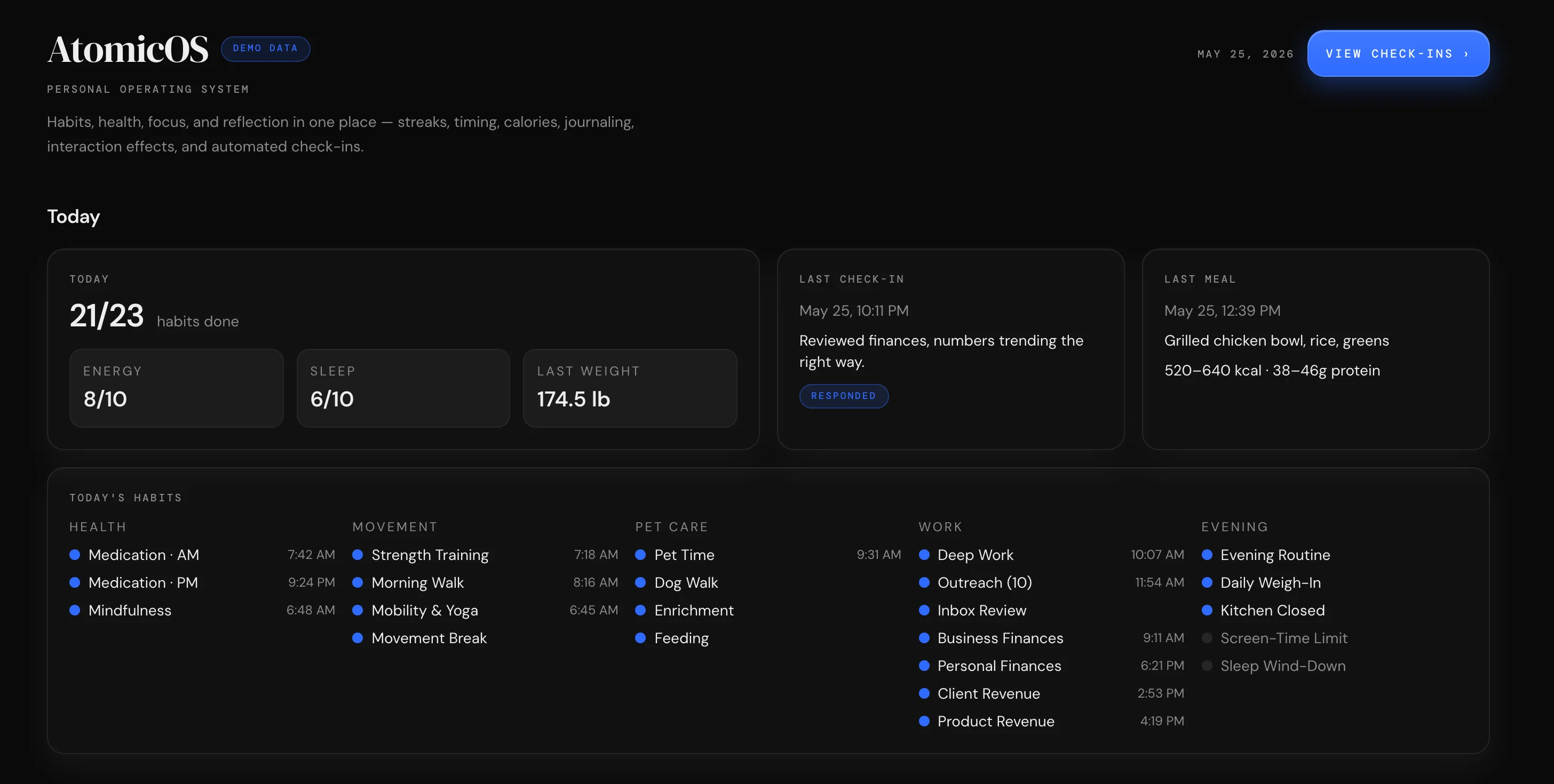Click the "Deep Work" habit label
Screen dimensions: 1554x784
pyautogui.click(x=975, y=555)
